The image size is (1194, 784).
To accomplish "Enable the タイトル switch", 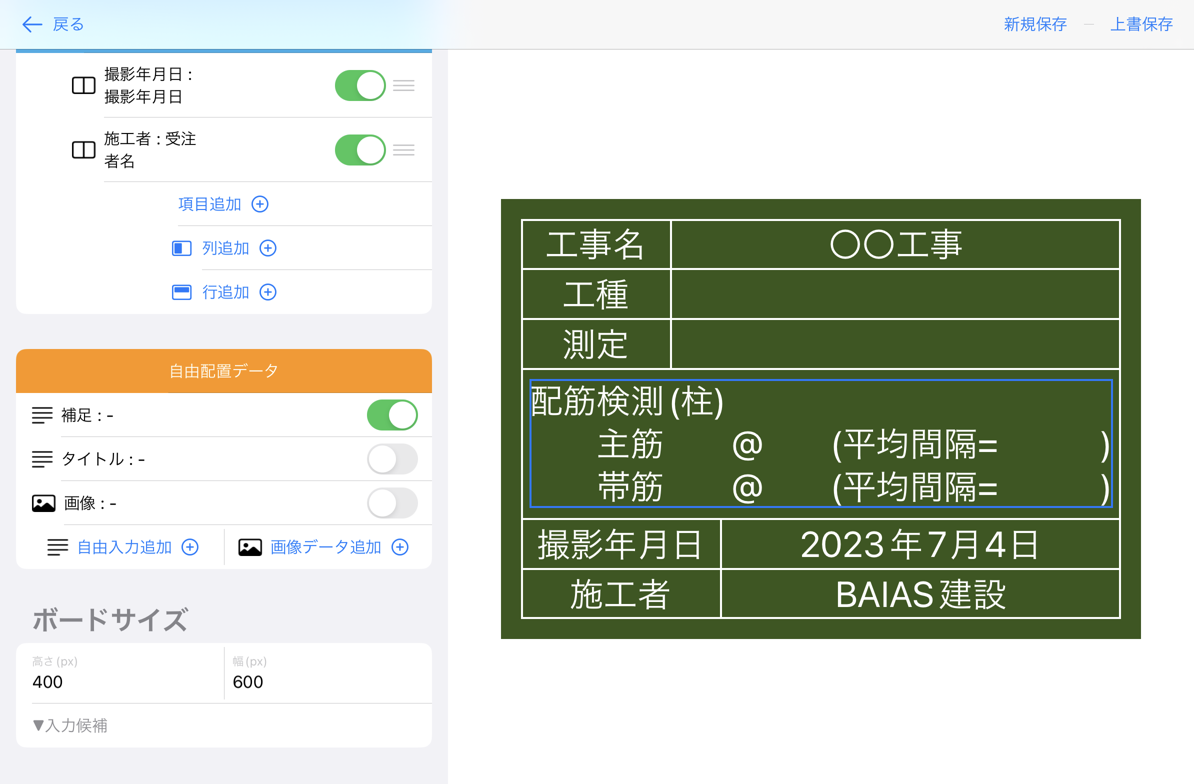I will coord(392,459).
